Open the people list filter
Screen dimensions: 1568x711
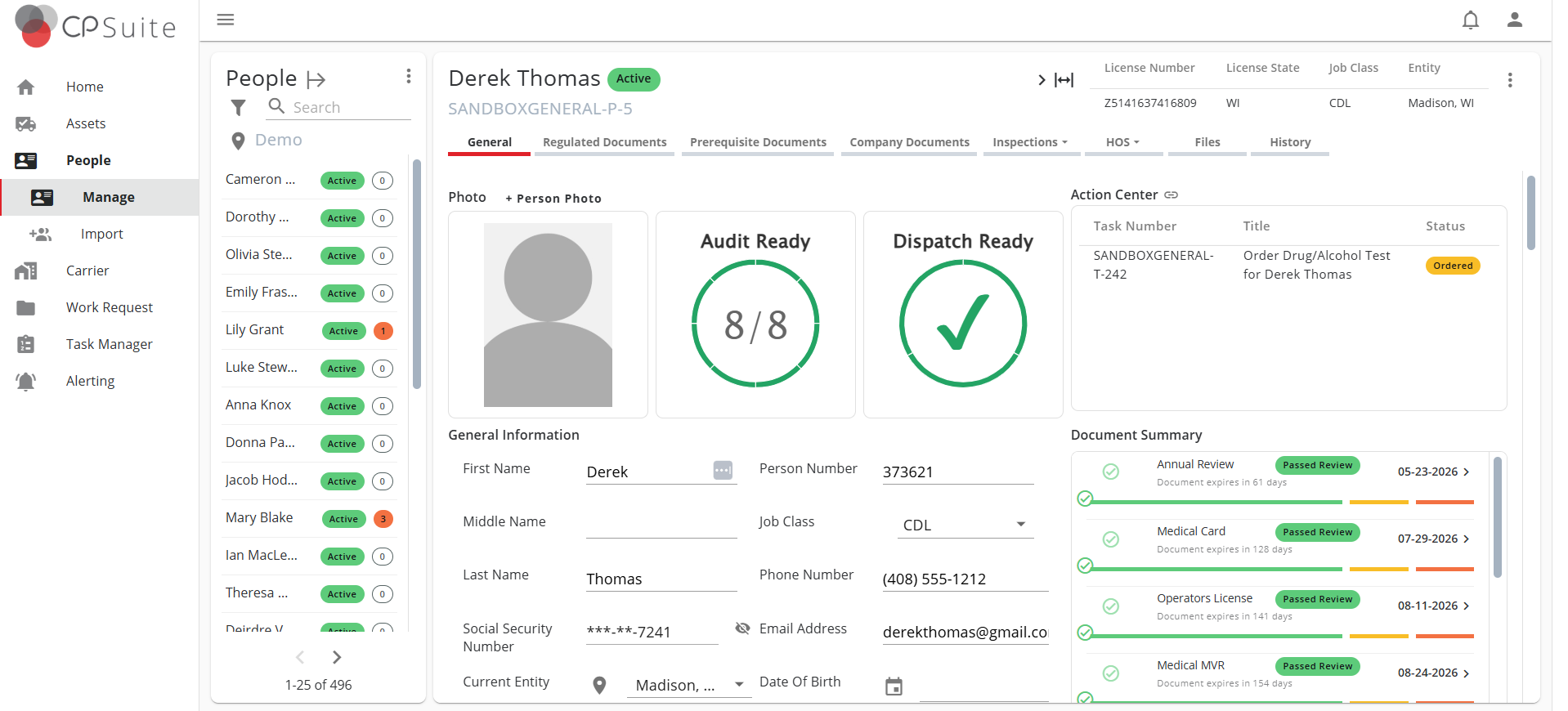coord(238,108)
